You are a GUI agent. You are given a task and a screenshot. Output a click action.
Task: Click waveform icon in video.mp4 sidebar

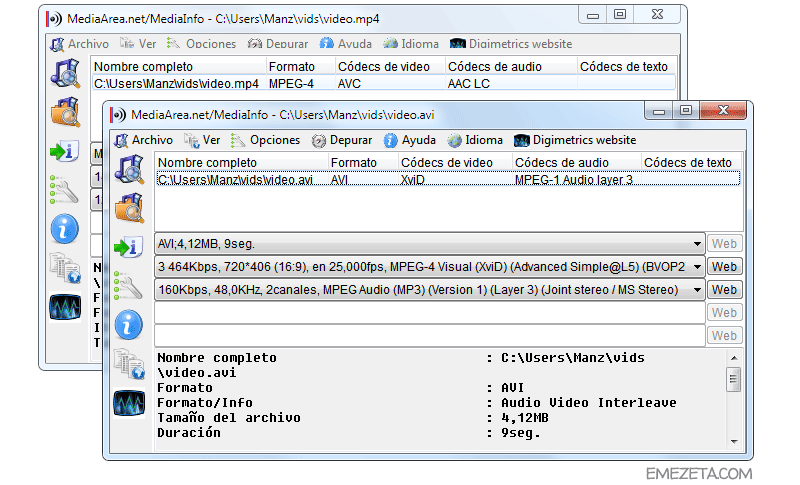point(65,307)
